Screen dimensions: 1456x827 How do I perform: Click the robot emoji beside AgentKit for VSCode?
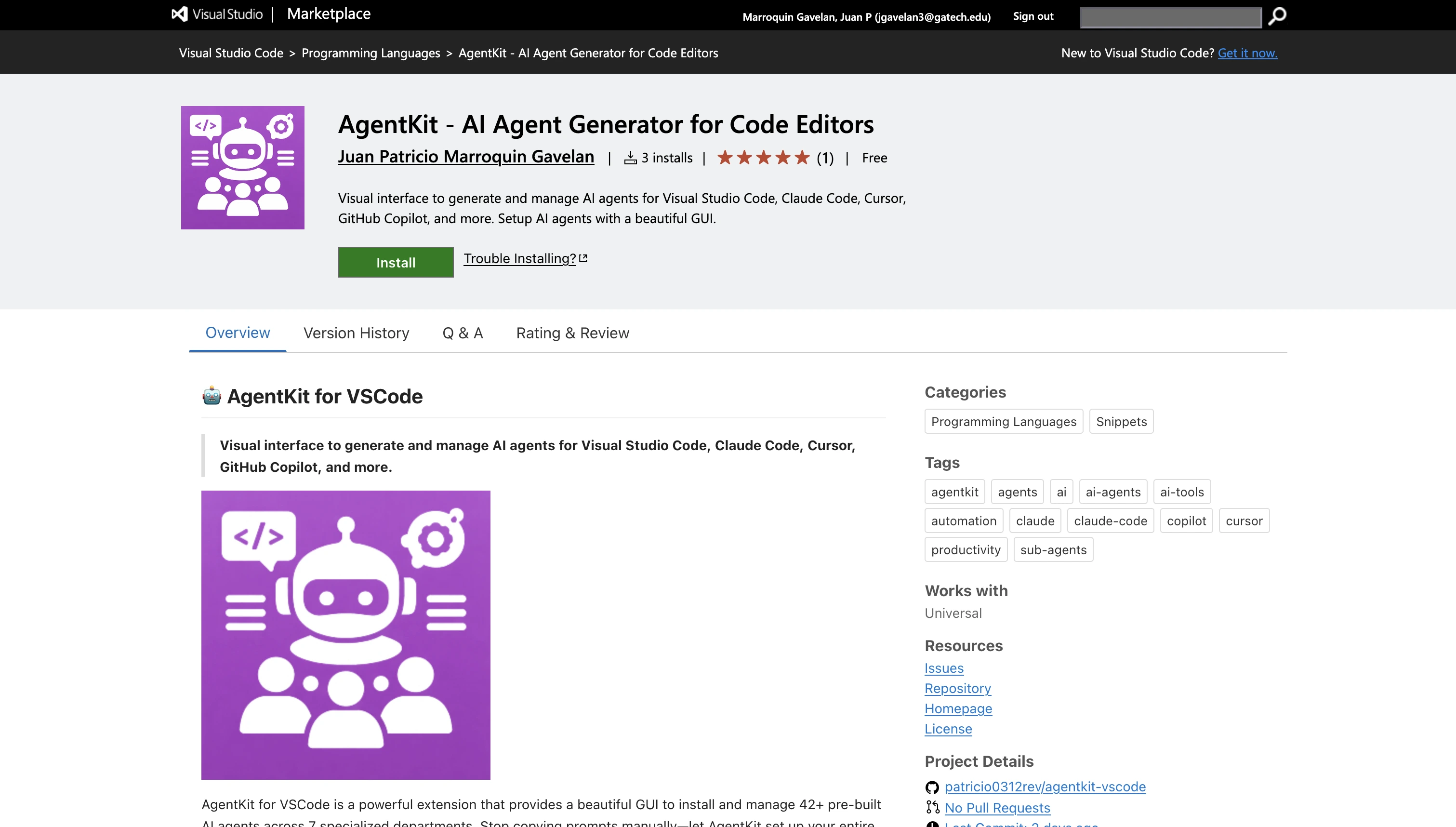coord(212,396)
